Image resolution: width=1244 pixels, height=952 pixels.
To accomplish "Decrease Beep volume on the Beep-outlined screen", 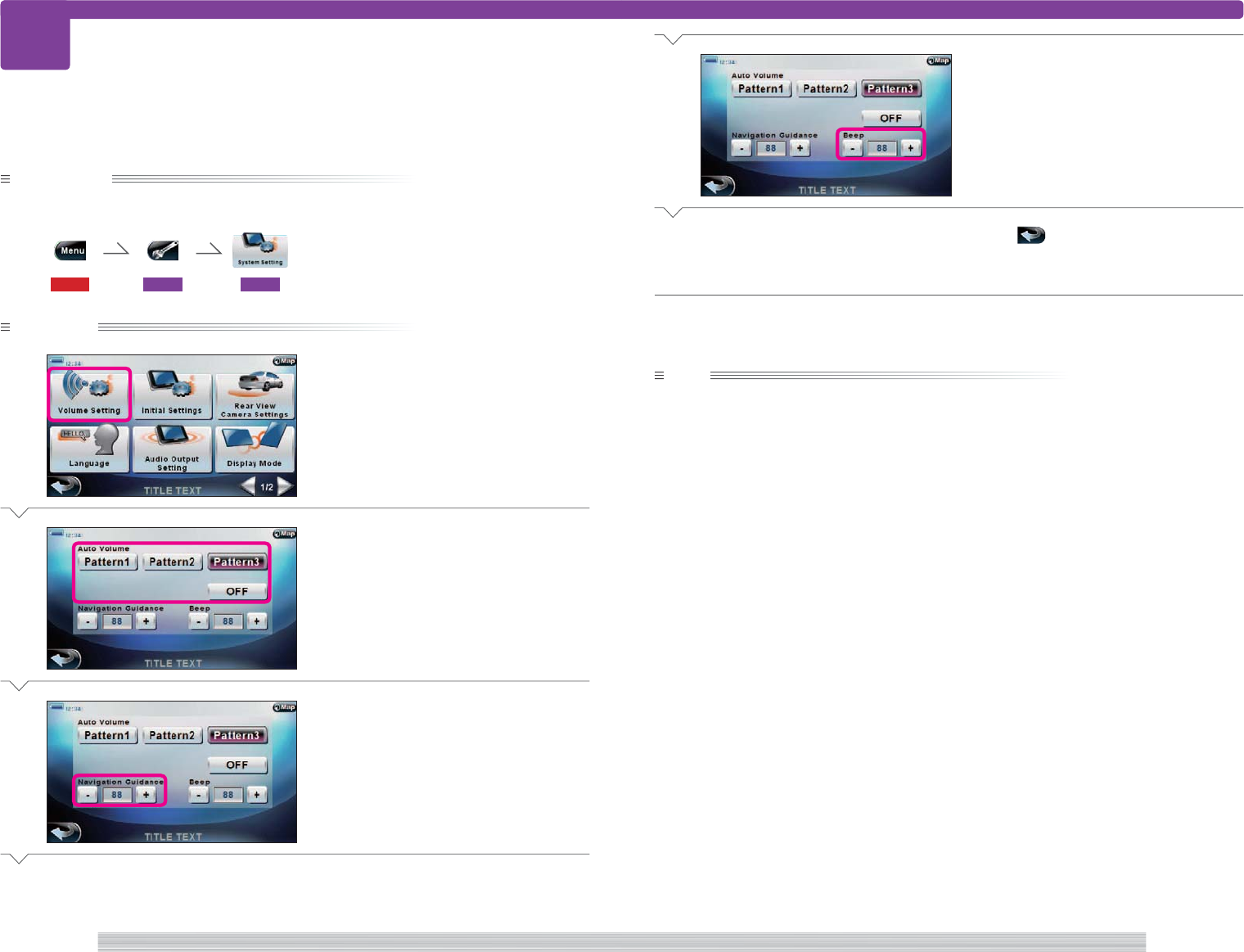I will (x=852, y=148).
